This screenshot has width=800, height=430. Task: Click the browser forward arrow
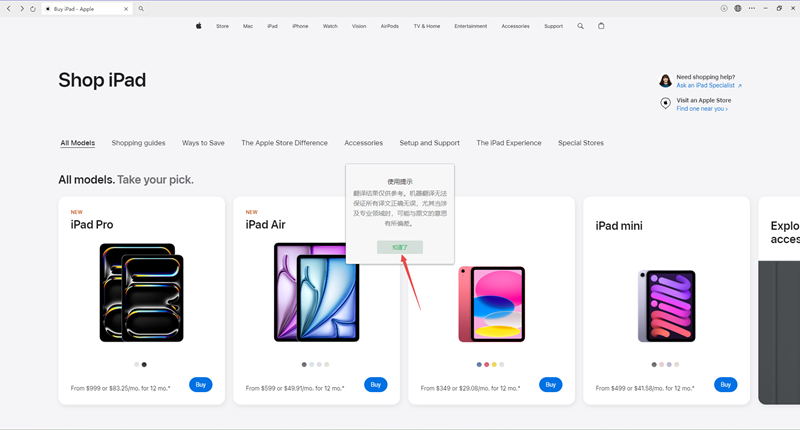coord(21,9)
